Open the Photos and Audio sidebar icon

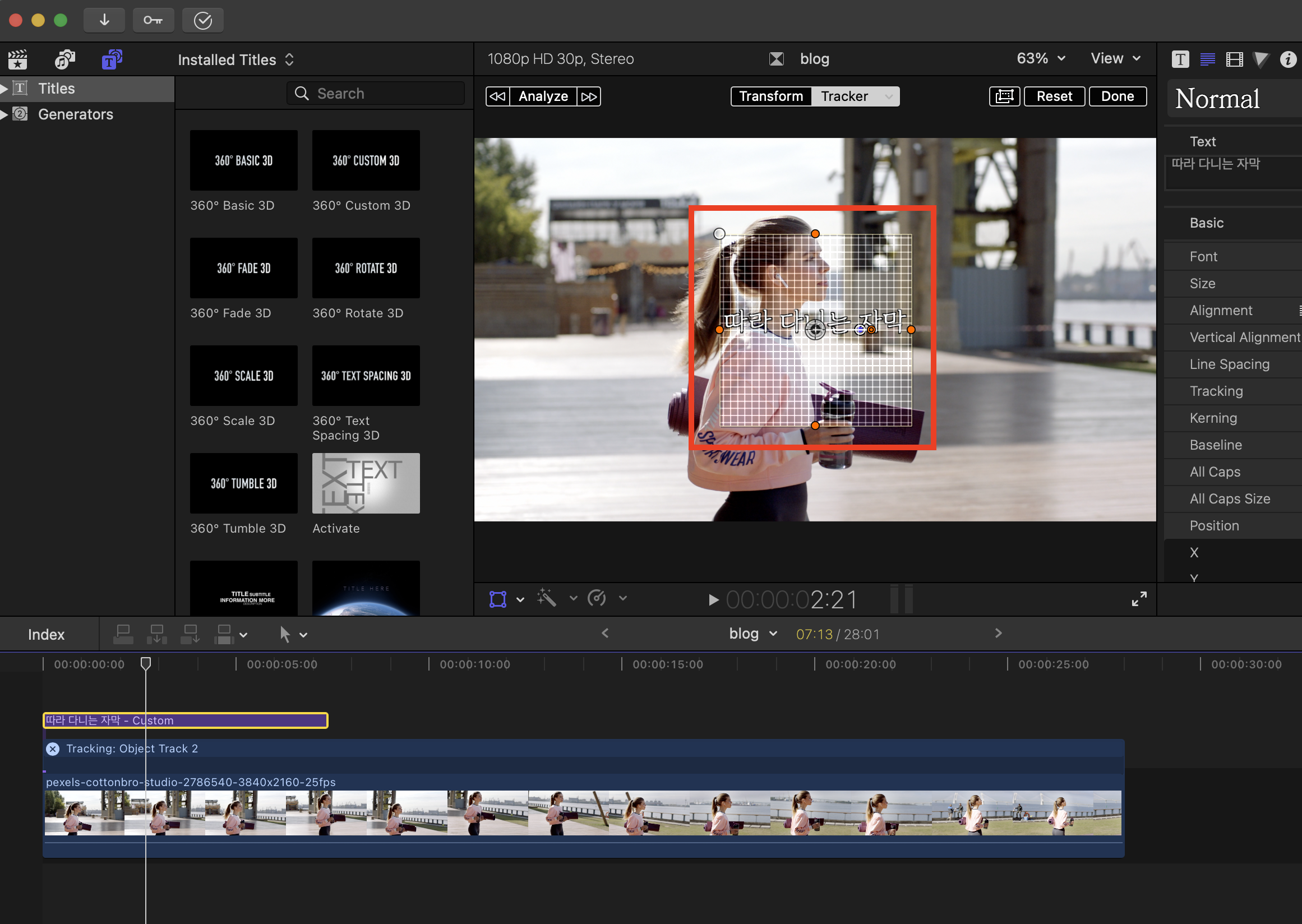[64, 59]
